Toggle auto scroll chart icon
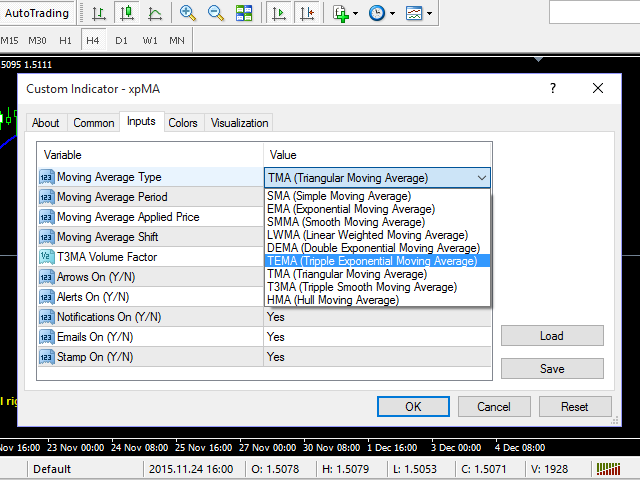The height and width of the screenshot is (480, 640). click(x=279, y=13)
